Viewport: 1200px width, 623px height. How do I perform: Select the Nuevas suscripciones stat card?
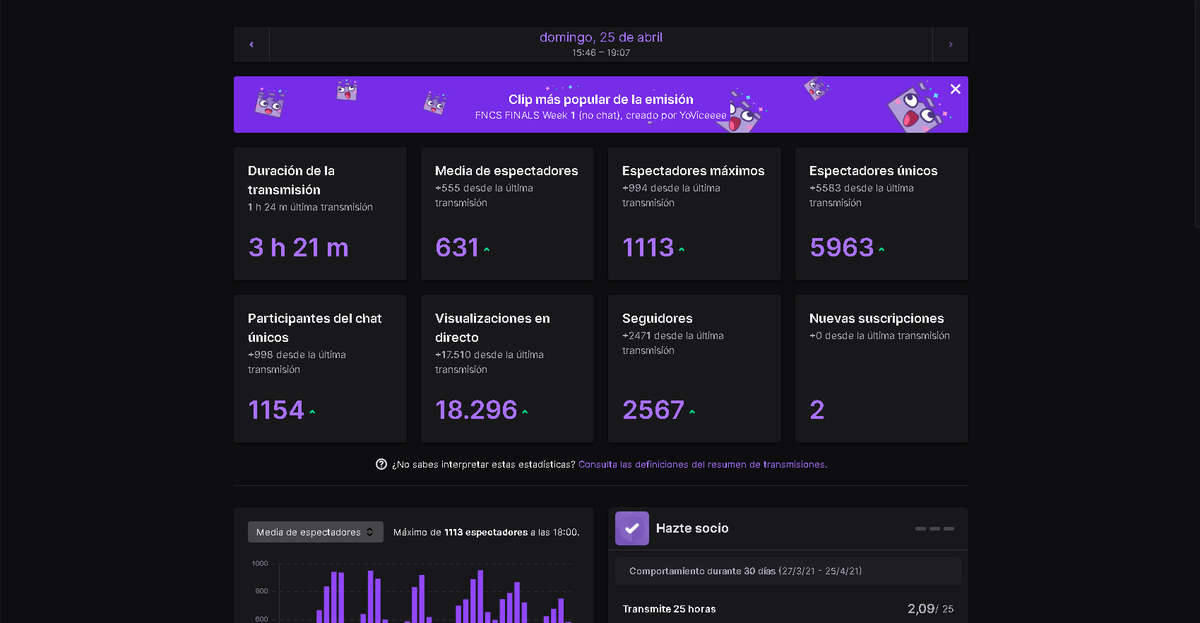pos(881,369)
